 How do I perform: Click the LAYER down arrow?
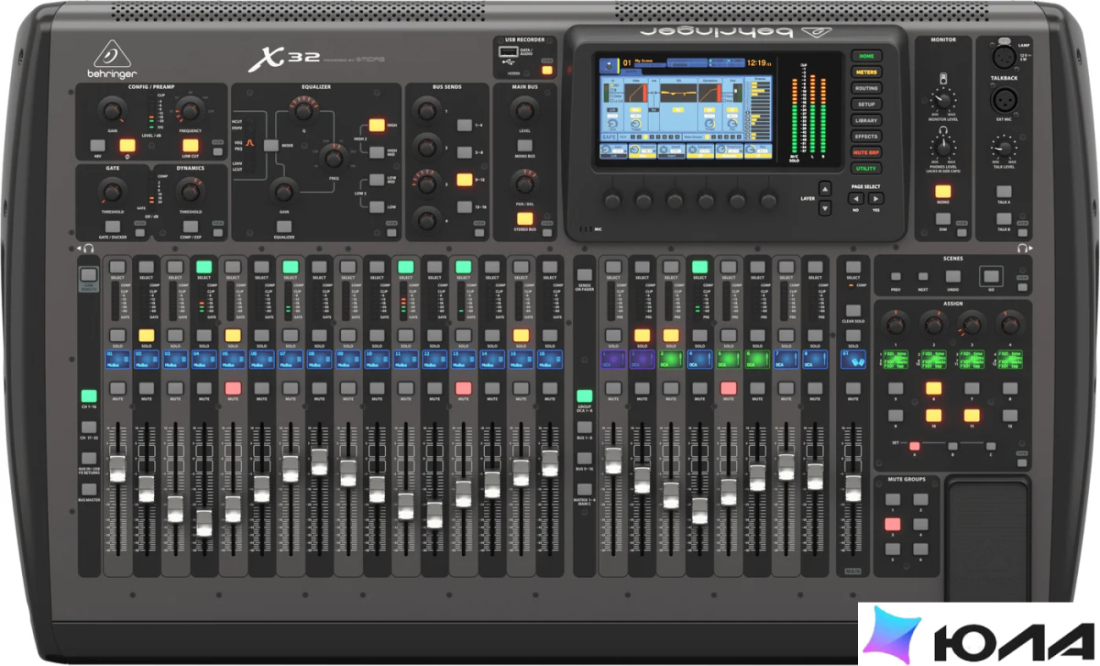click(825, 208)
